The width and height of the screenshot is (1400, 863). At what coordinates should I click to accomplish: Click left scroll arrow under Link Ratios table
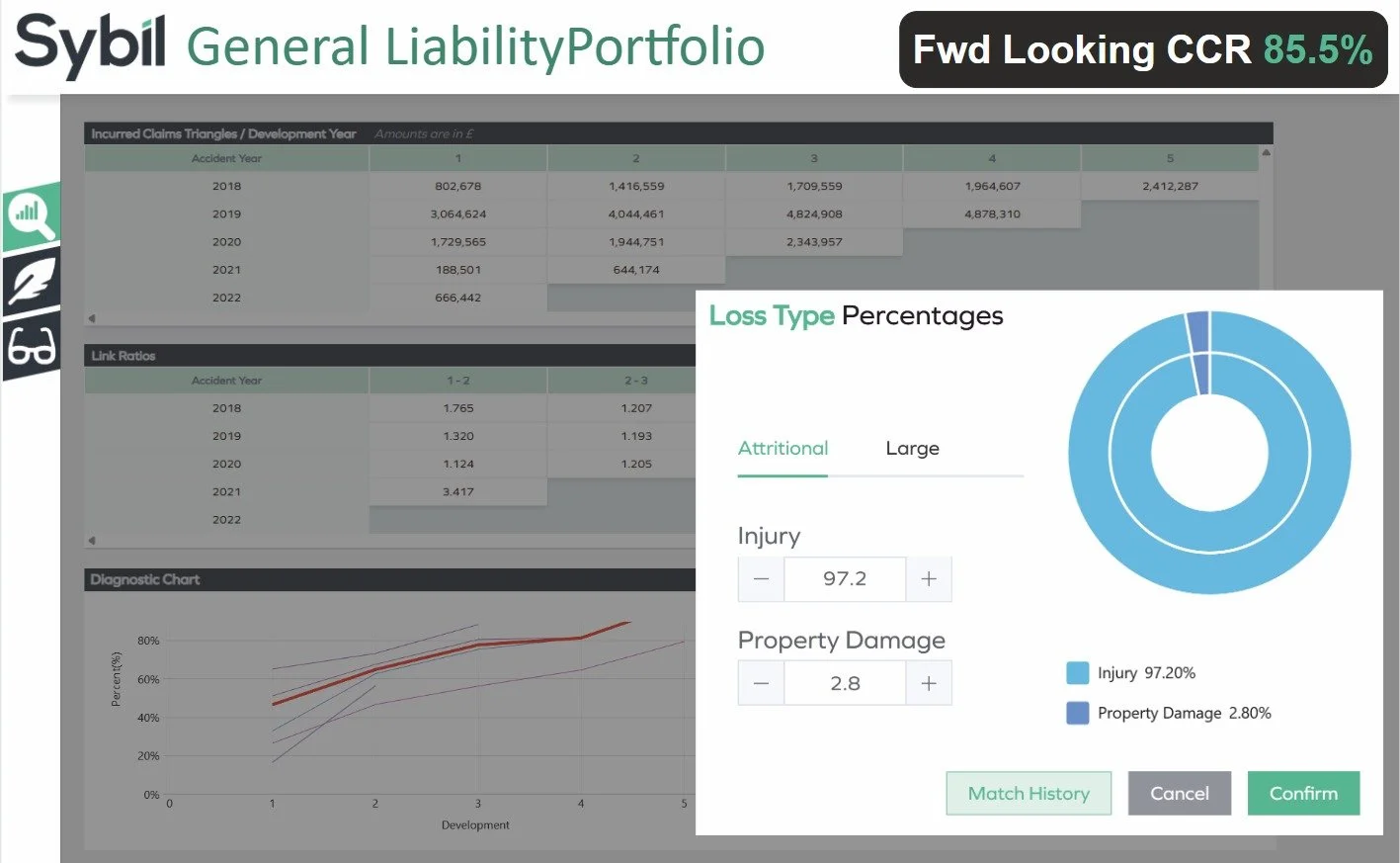(92, 541)
